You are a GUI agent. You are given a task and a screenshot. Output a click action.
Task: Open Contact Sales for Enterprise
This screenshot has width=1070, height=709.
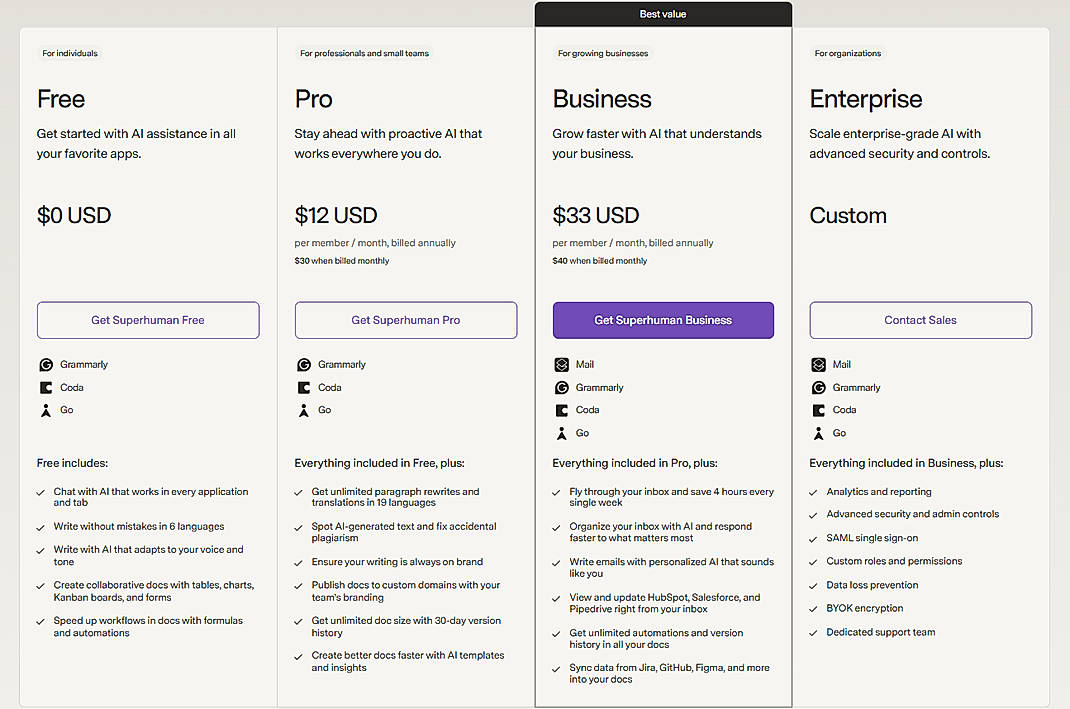[921, 320]
